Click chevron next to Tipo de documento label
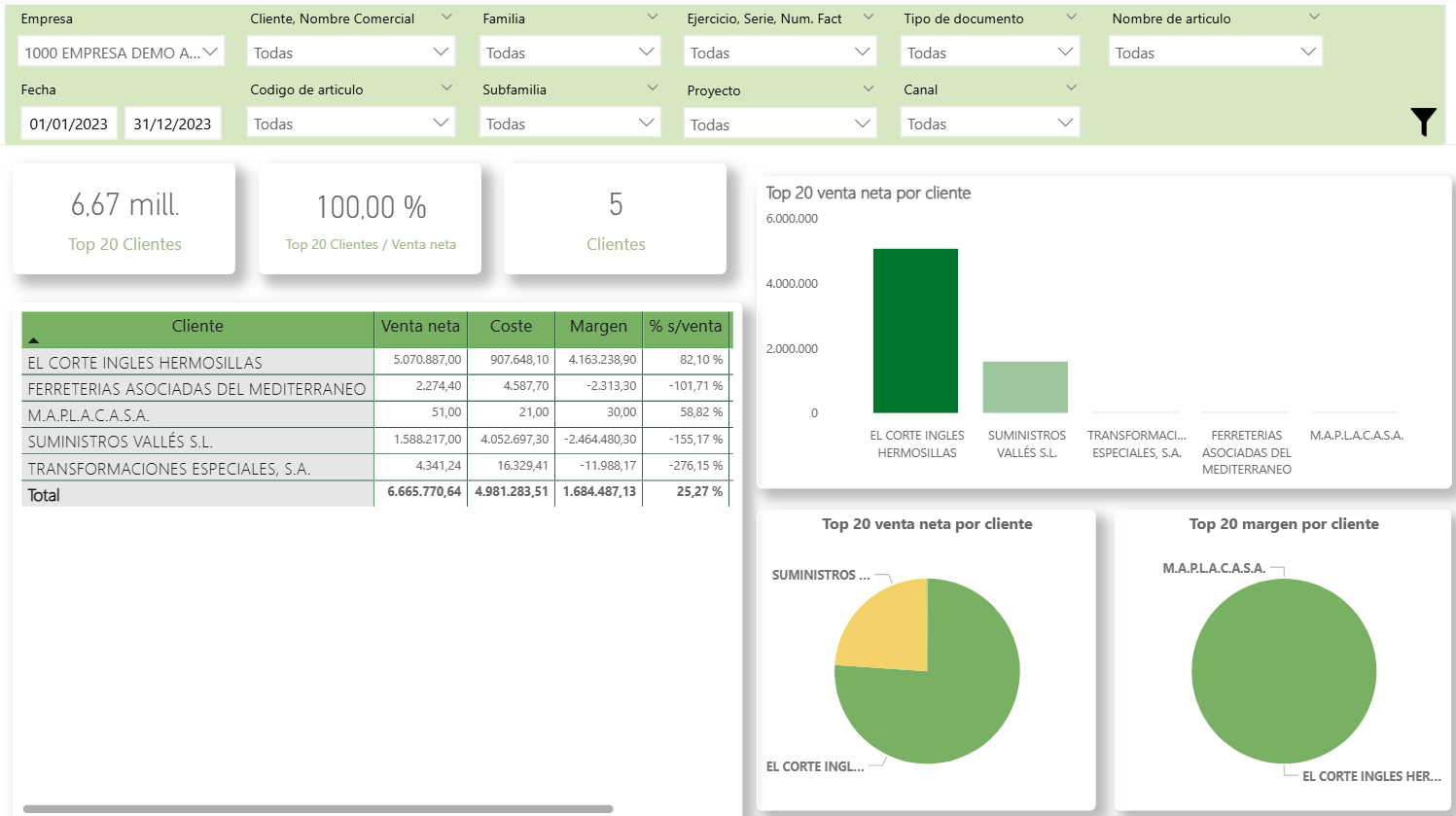 1071,18
